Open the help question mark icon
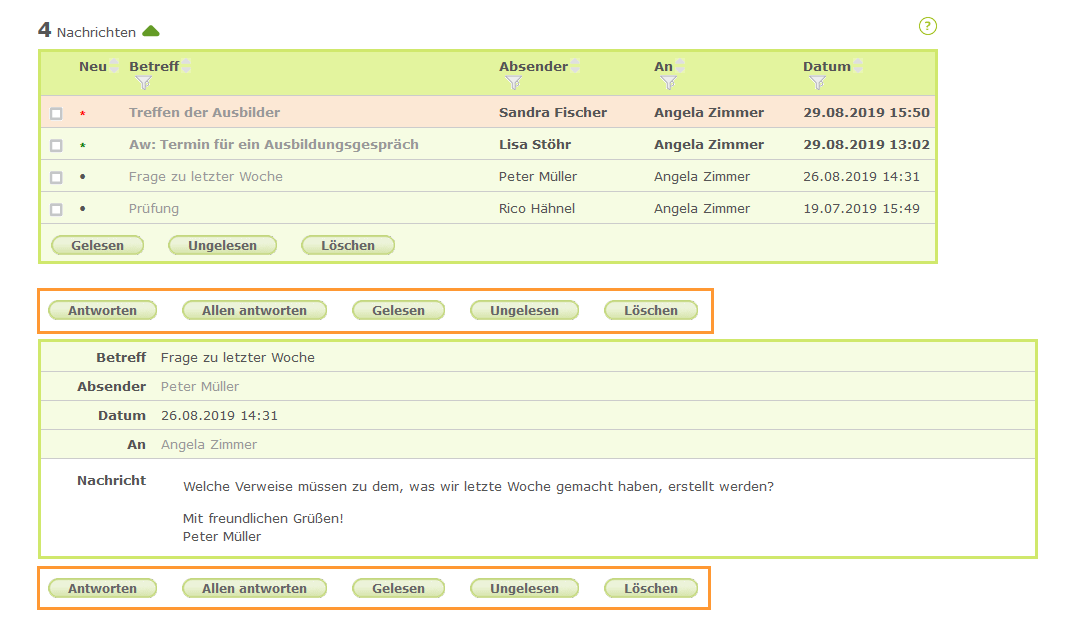 tap(927, 26)
